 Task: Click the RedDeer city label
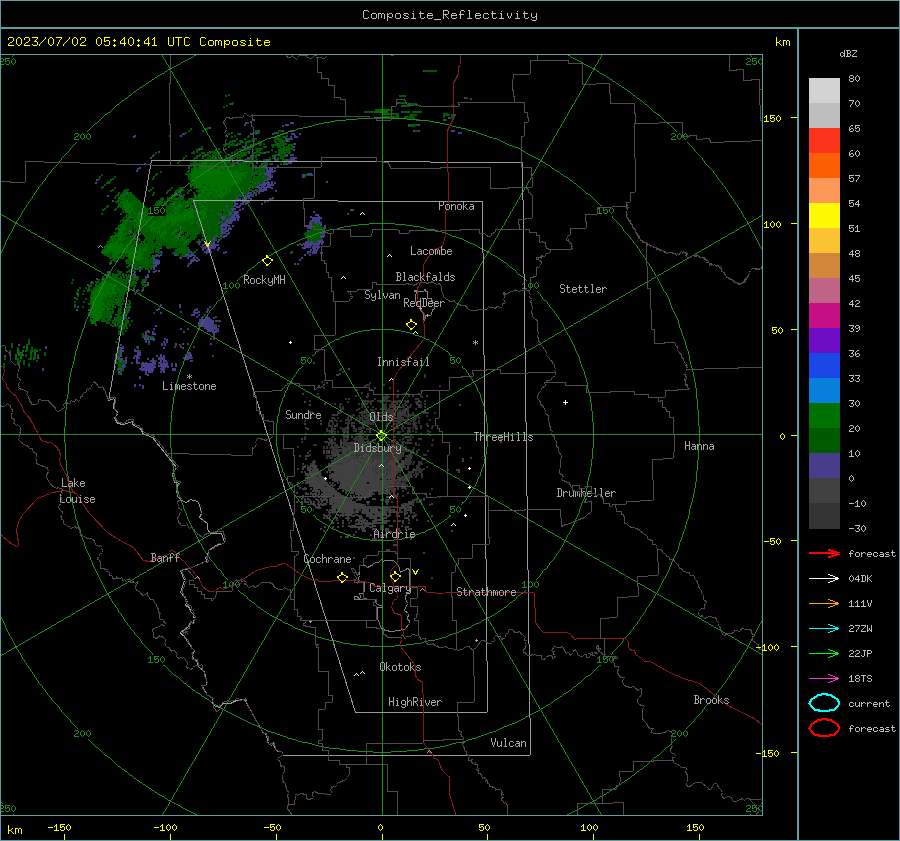424,303
